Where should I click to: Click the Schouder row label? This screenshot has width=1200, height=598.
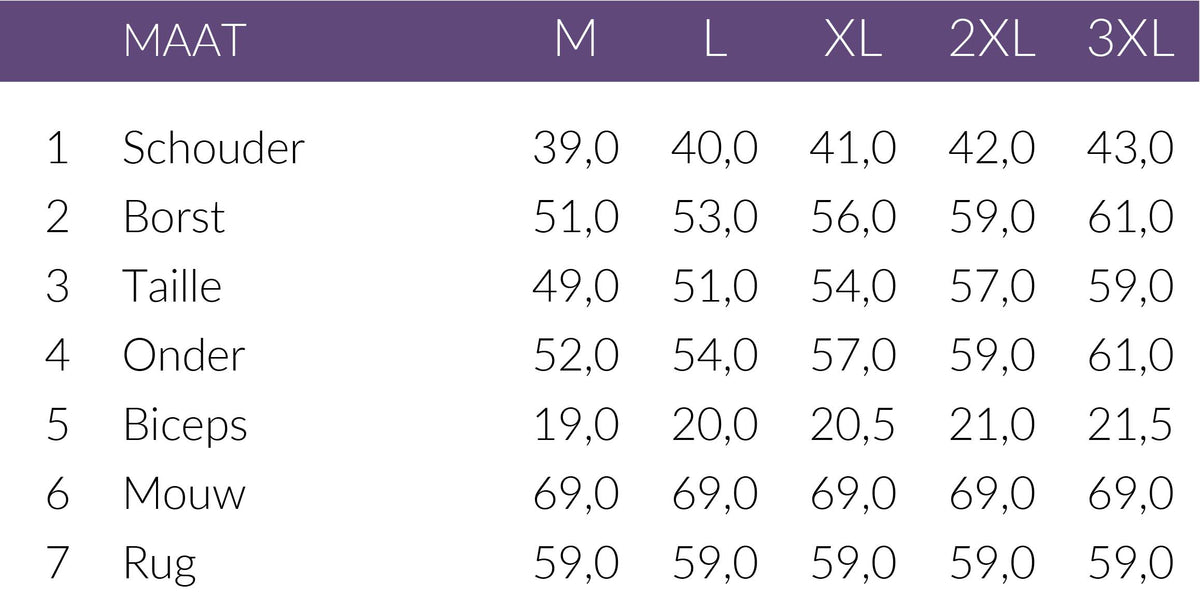pyautogui.click(x=213, y=149)
